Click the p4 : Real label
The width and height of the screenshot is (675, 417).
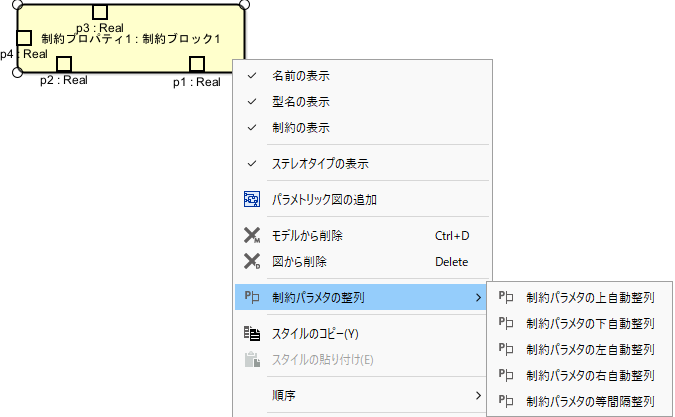[24, 54]
